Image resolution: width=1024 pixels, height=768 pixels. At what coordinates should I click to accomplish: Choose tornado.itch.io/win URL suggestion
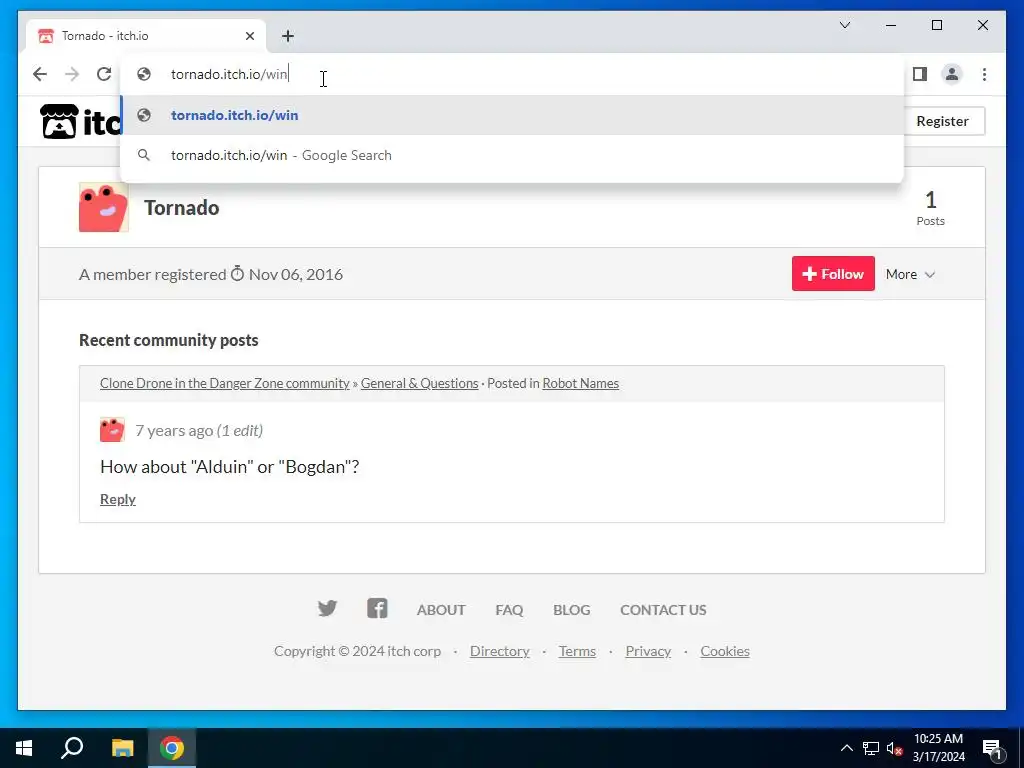tap(512, 116)
